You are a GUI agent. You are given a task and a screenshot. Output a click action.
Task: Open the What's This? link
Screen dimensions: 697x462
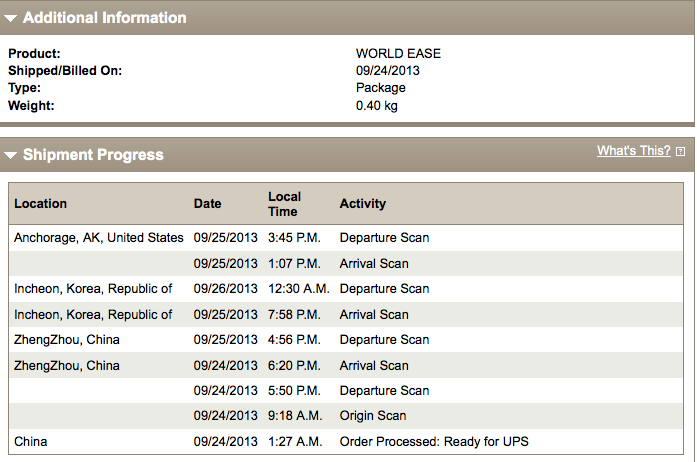point(633,151)
